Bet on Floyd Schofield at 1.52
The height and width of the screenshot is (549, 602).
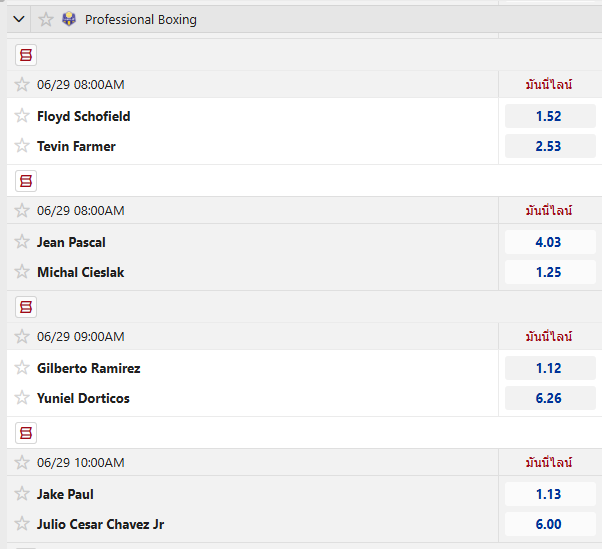550,116
